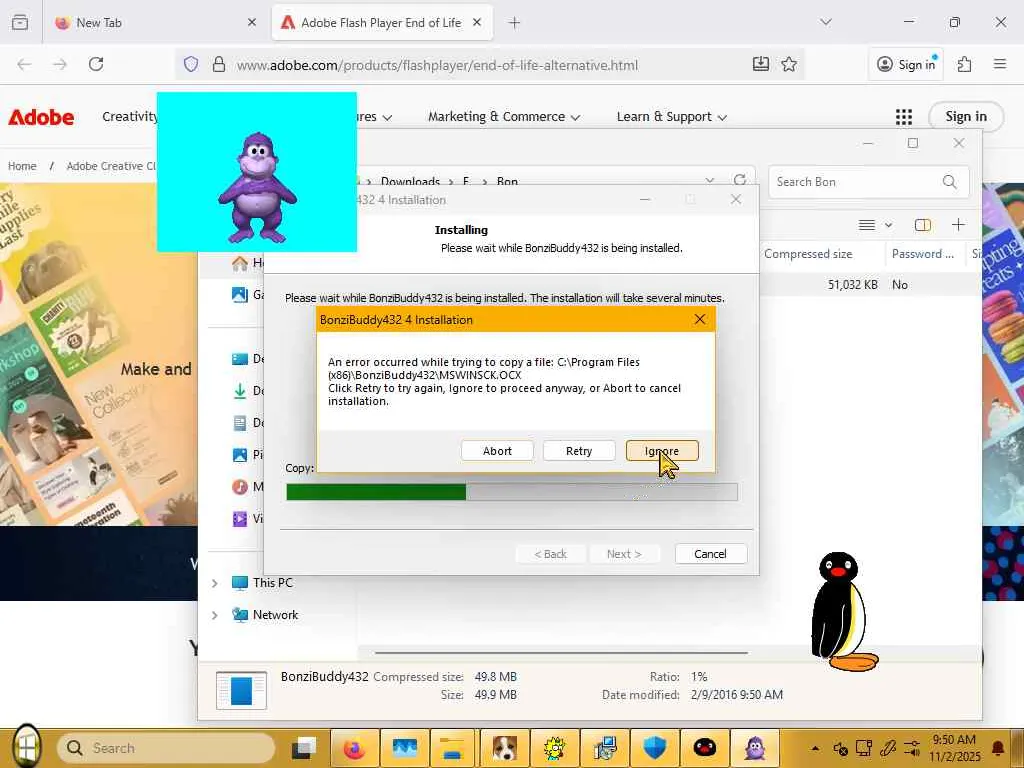Click the installer setup taskbar icon
This screenshot has height=768, width=1024.
click(605, 748)
